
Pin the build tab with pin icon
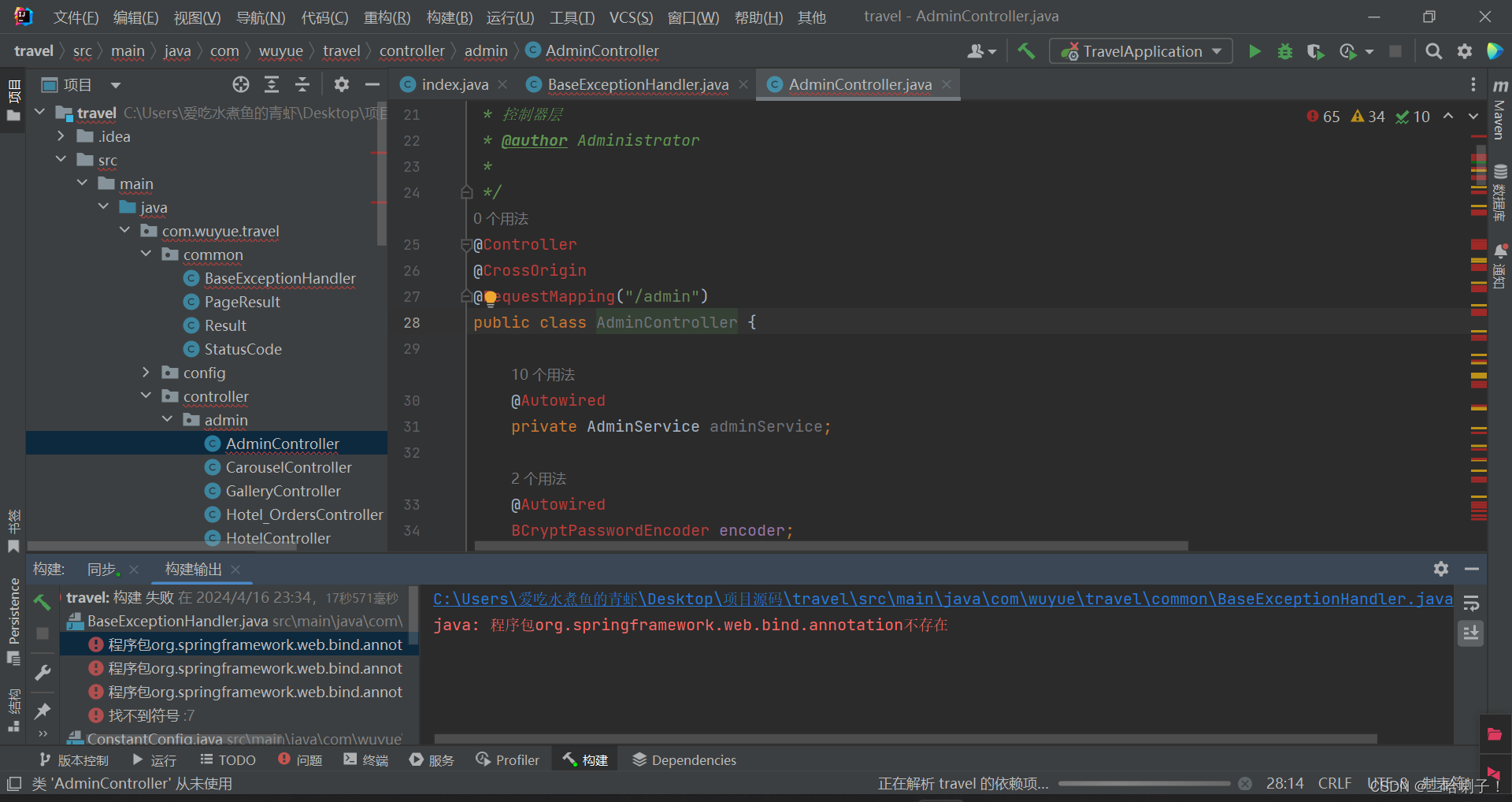(43, 711)
